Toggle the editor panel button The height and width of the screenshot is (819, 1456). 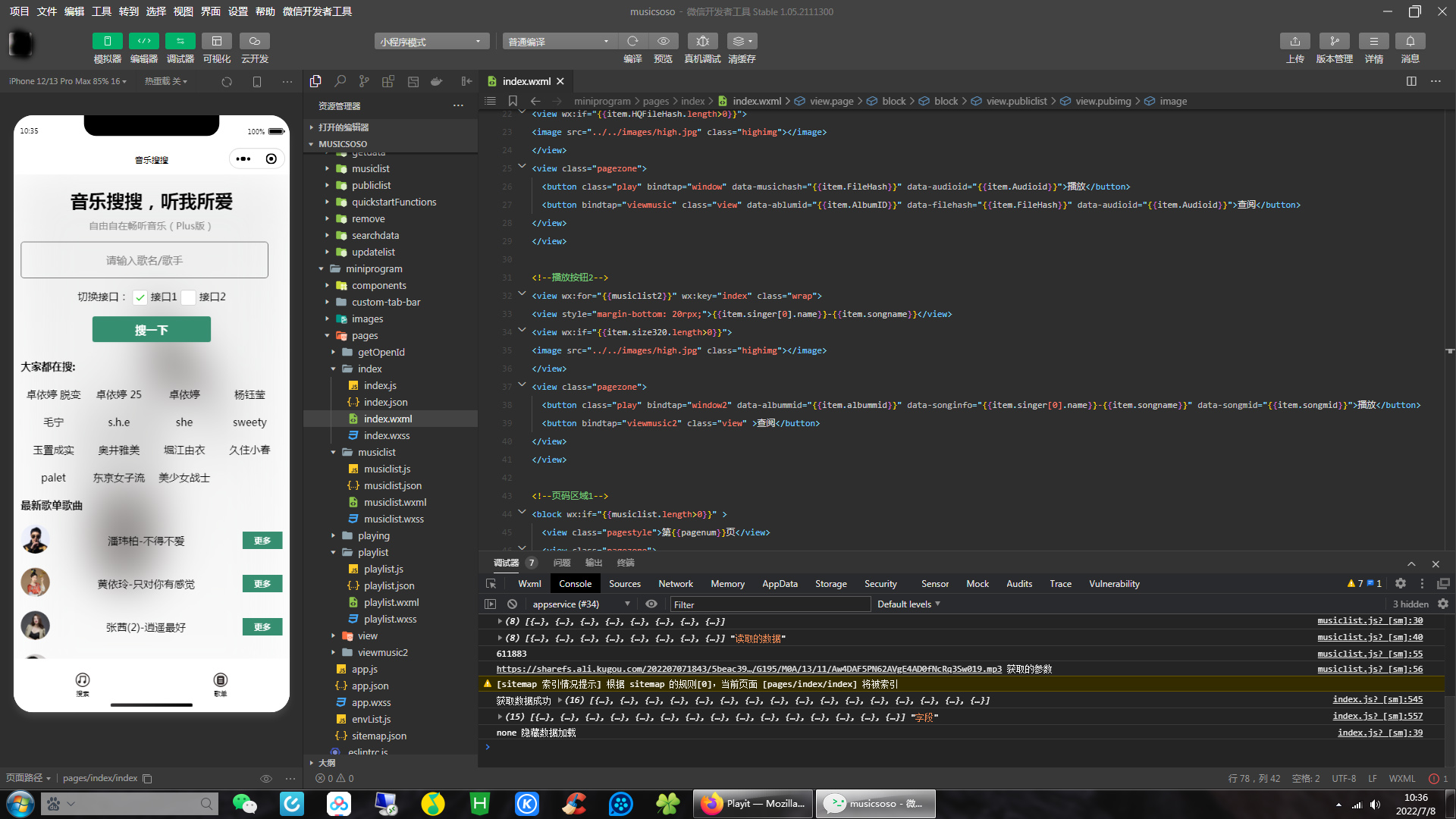click(143, 41)
